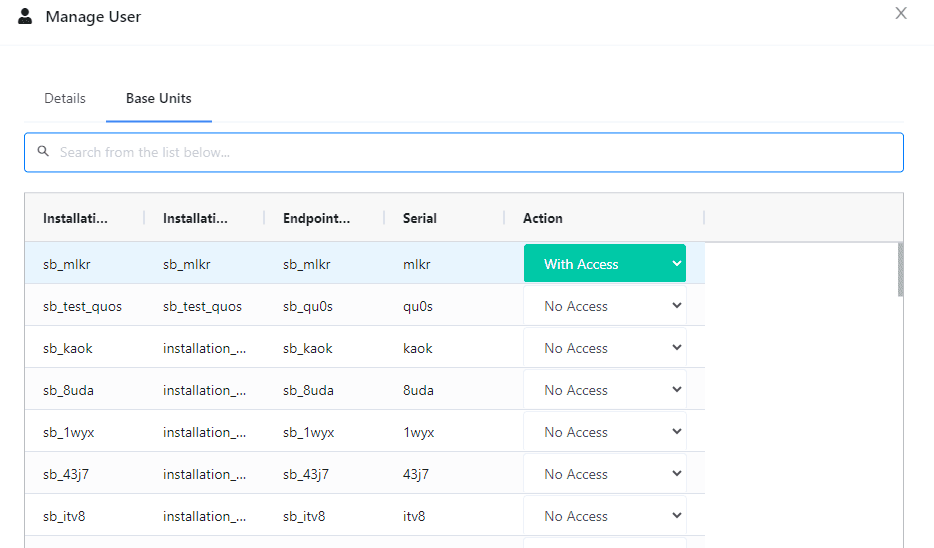
Task: Click the Endpoint column header
Action: (x=316, y=218)
